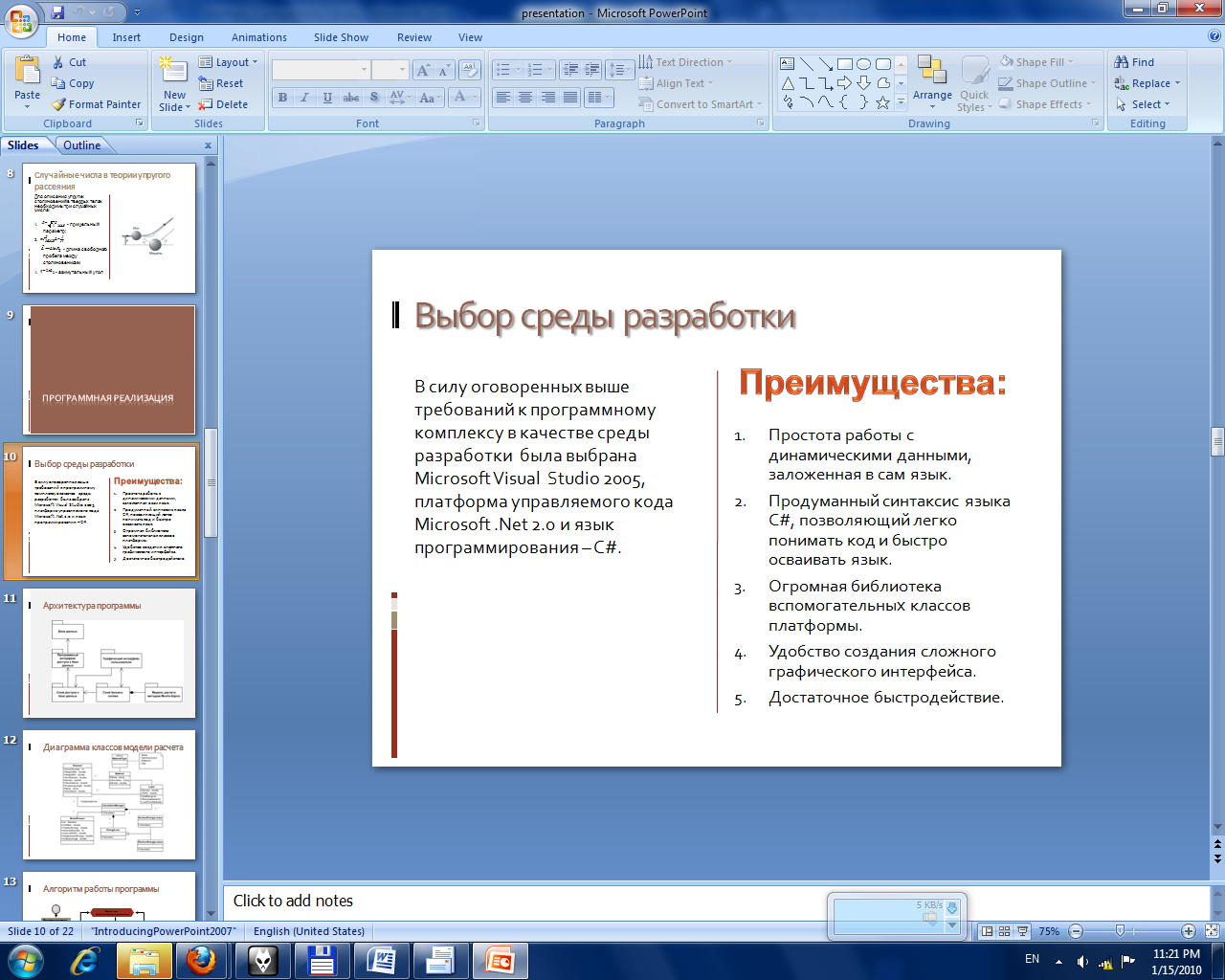Image resolution: width=1225 pixels, height=980 pixels.
Task: Open the Slide Show tab
Action: [341, 37]
